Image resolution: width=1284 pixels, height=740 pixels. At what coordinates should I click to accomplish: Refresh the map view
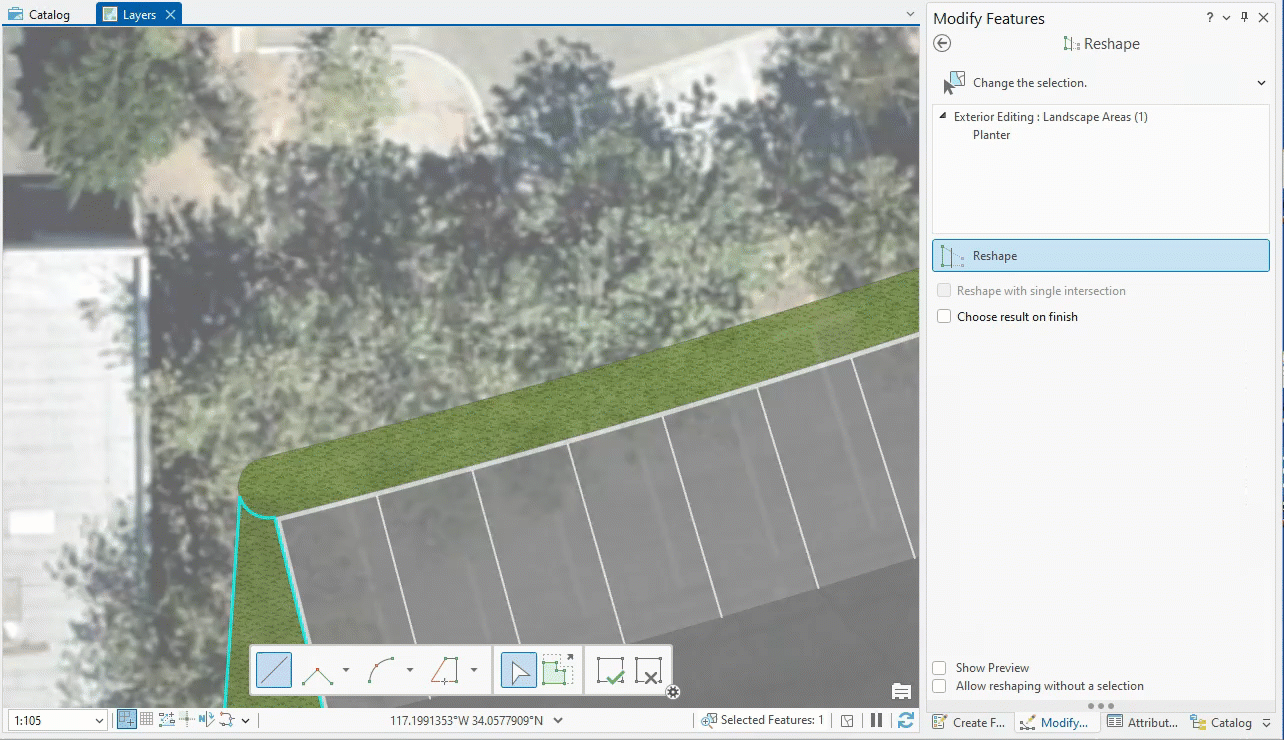click(x=906, y=720)
